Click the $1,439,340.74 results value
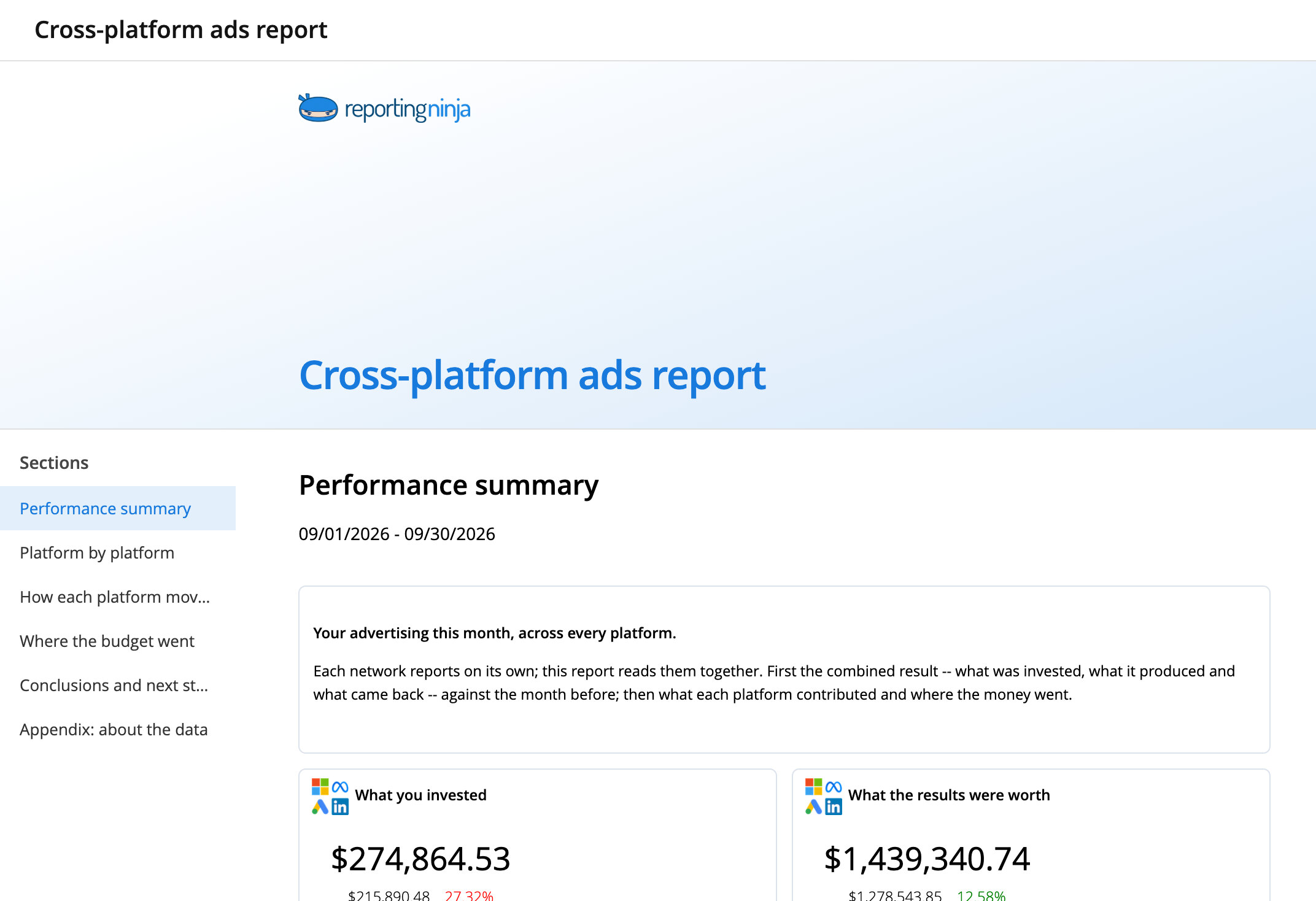 (927, 858)
